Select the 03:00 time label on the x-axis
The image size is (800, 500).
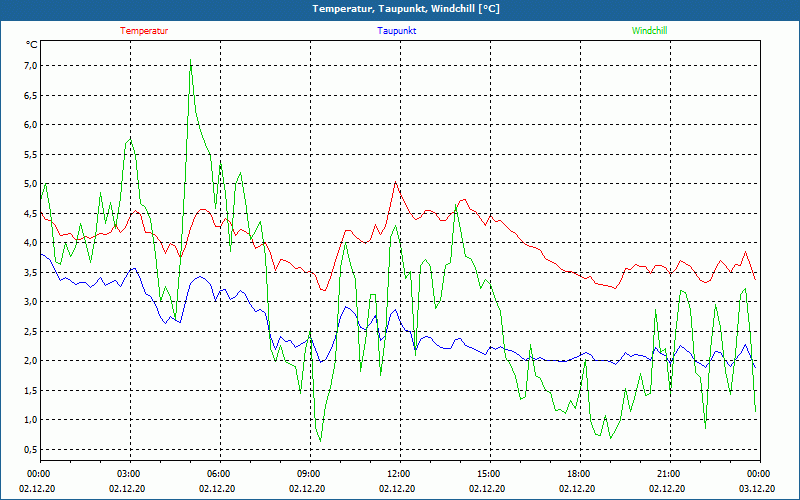pyautogui.click(x=129, y=474)
